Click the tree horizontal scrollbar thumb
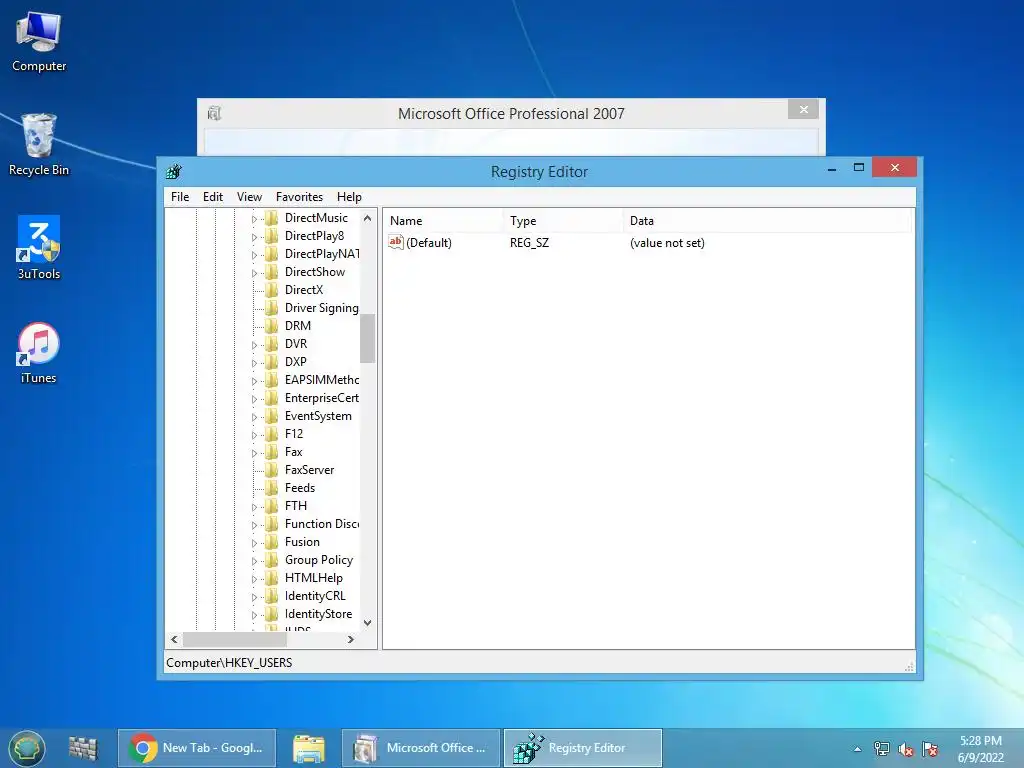This screenshot has height=768, width=1024. point(234,639)
